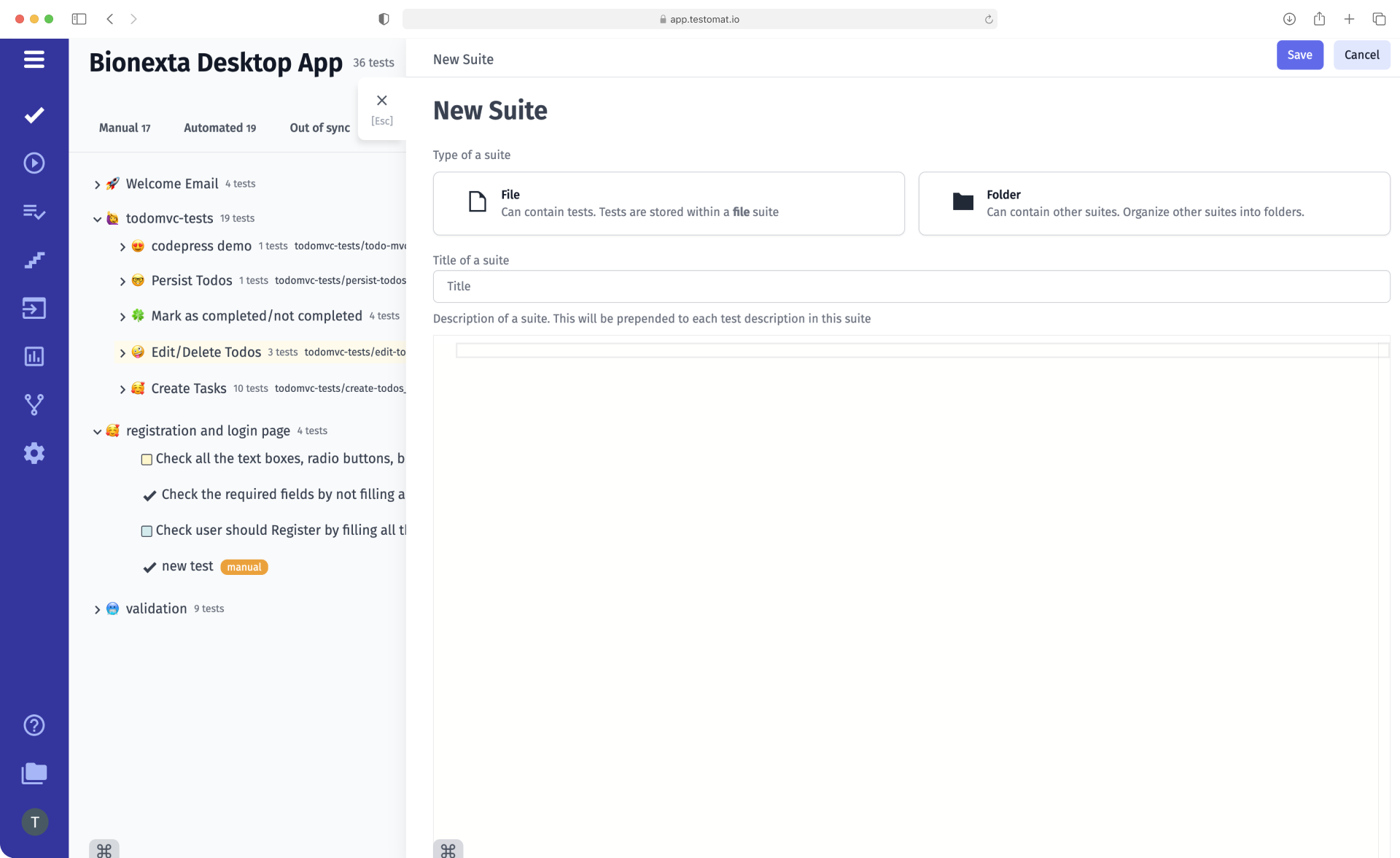Select the Folder suite type card
Image resolution: width=1400 pixels, height=858 pixels.
[1153, 203]
